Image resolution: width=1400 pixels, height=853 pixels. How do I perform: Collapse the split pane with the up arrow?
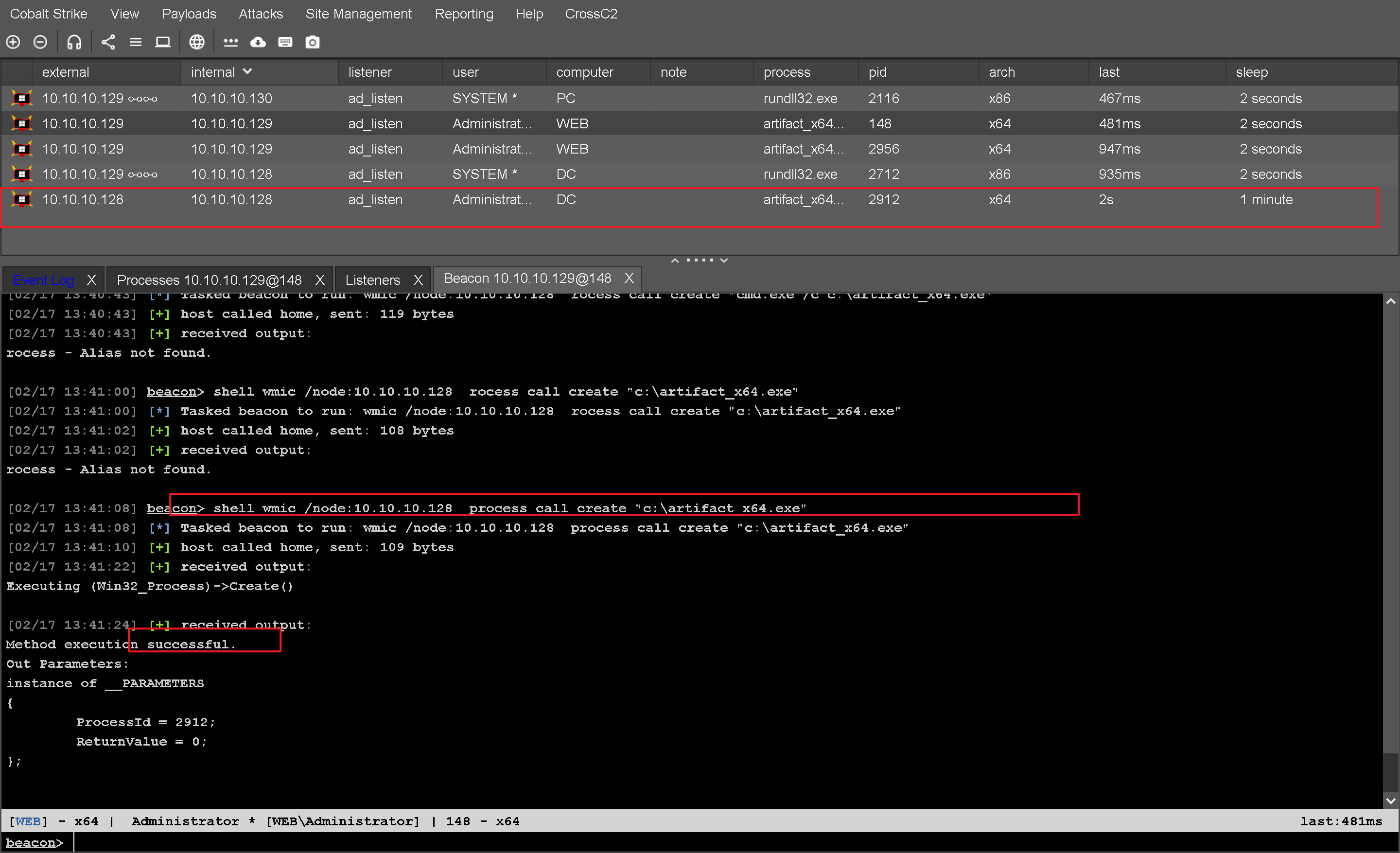pos(675,260)
